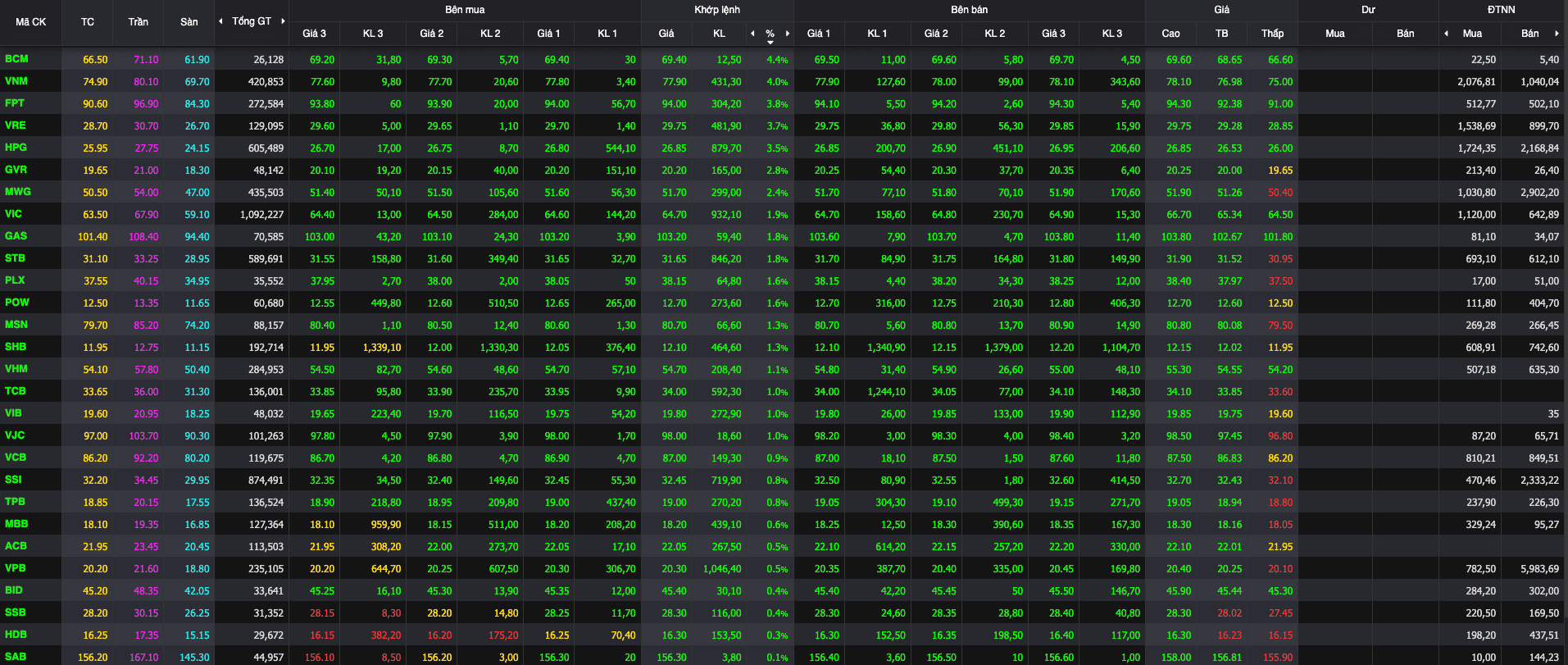Open VCB stock symbol
Image resolution: width=1568 pixels, height=665 pixels.
click(16, 458)
